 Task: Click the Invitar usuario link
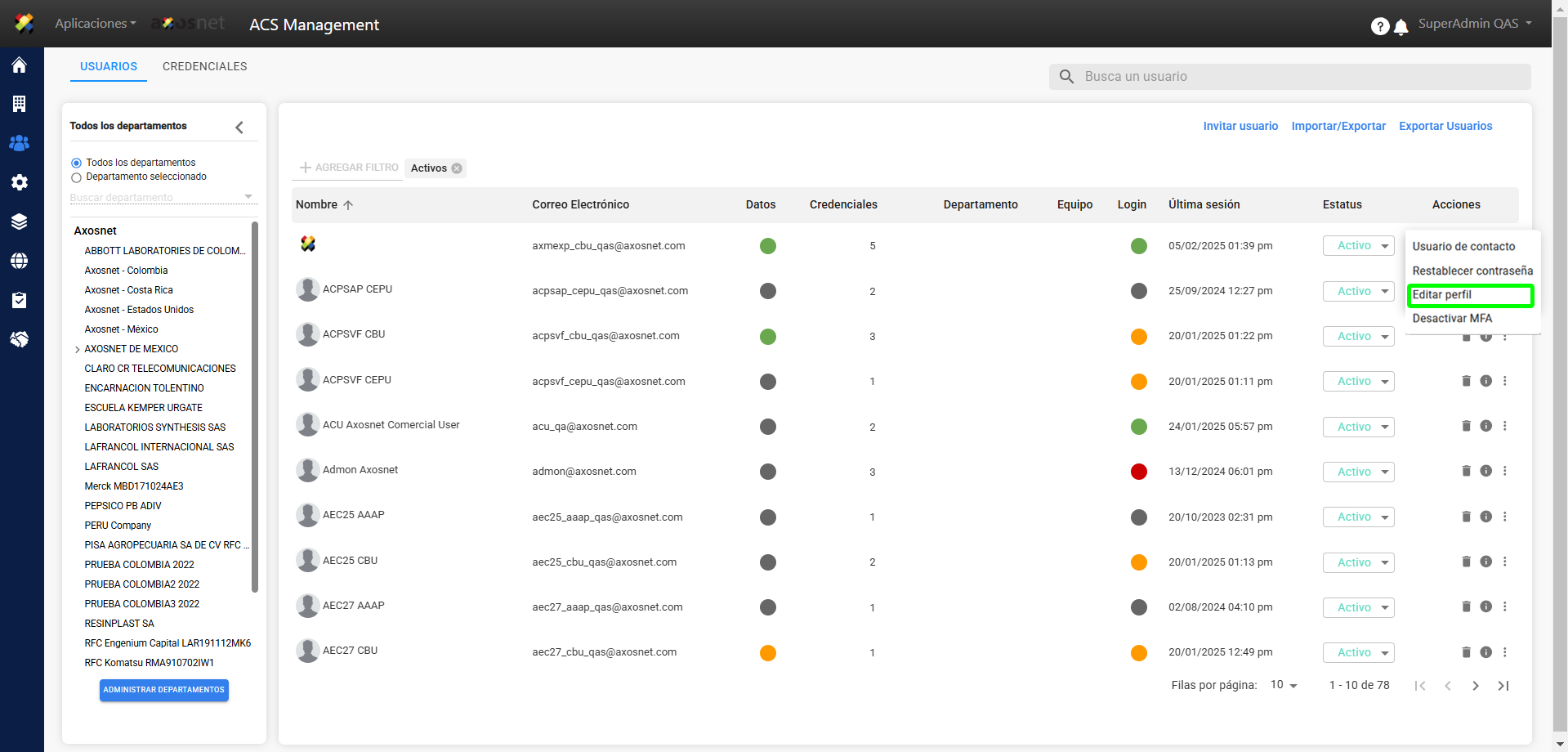(1240, 126)
